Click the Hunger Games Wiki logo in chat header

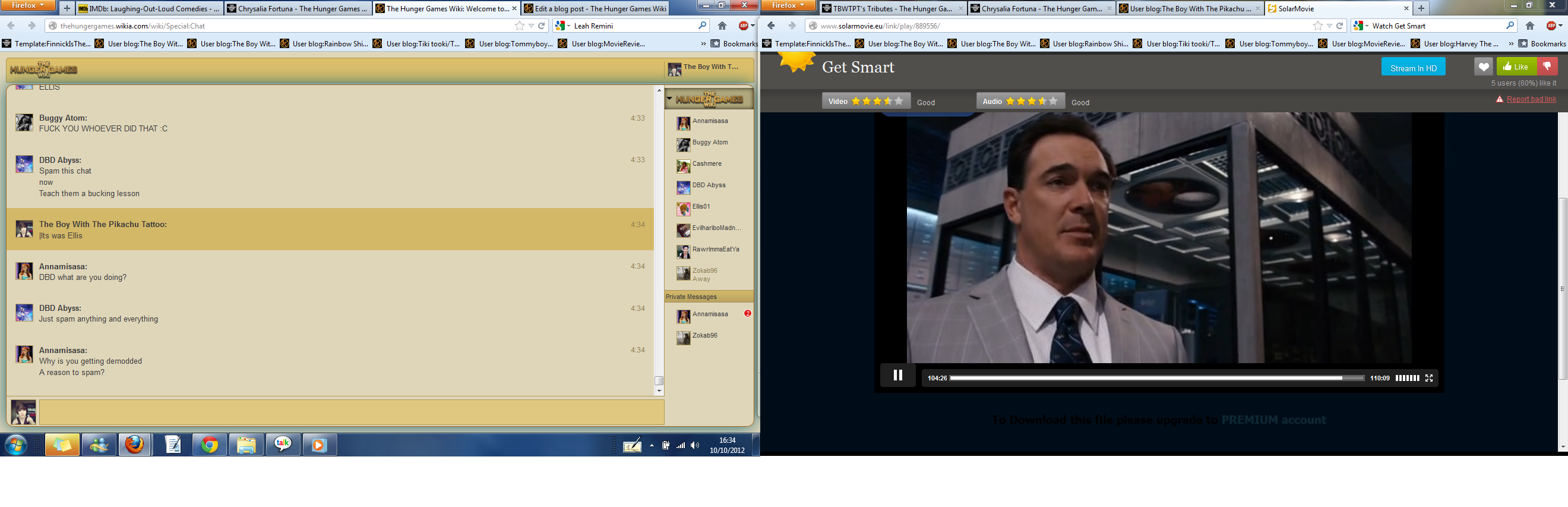click(43, 70)
